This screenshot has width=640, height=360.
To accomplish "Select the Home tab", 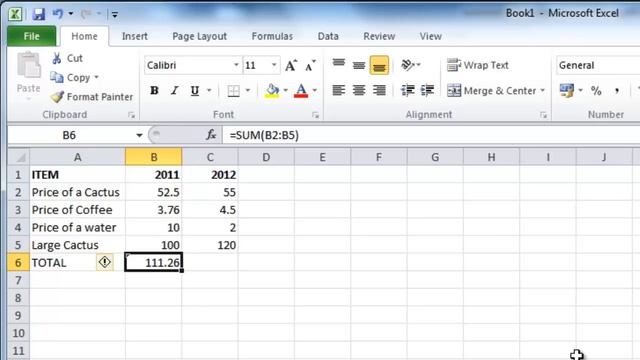I will click(x=84, y=36).
